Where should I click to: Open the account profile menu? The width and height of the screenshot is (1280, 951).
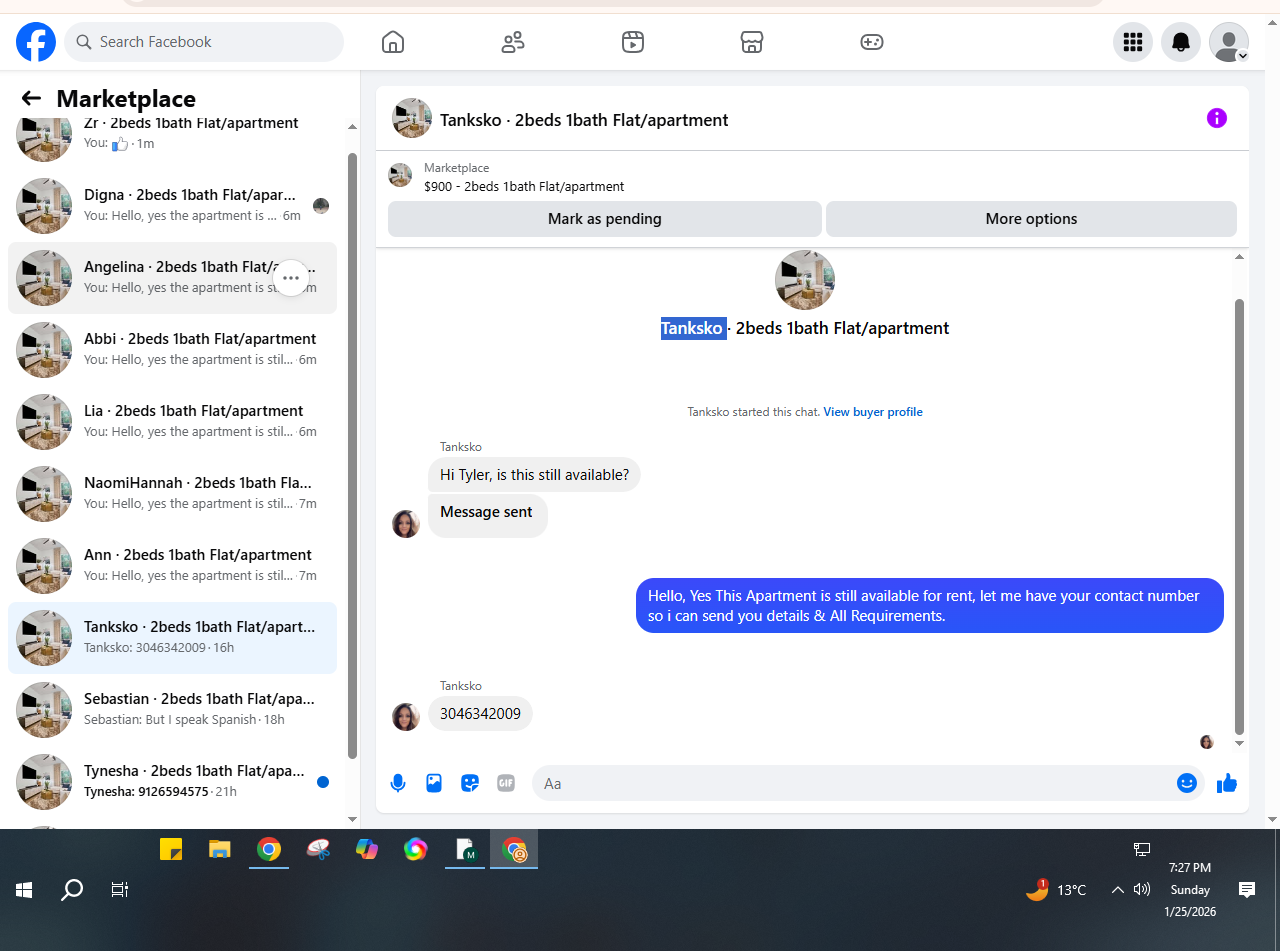coord(1229,42)
